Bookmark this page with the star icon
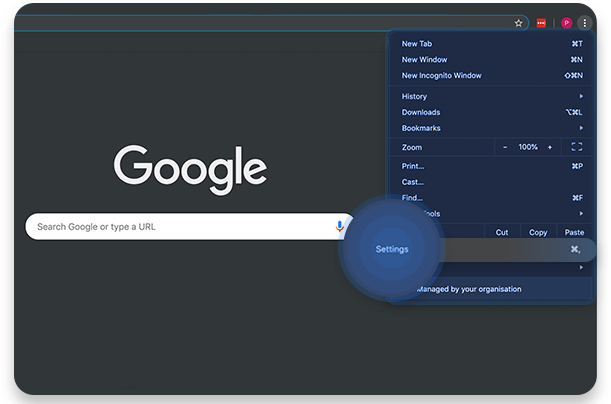611x404 pixels. coord(518,23)
